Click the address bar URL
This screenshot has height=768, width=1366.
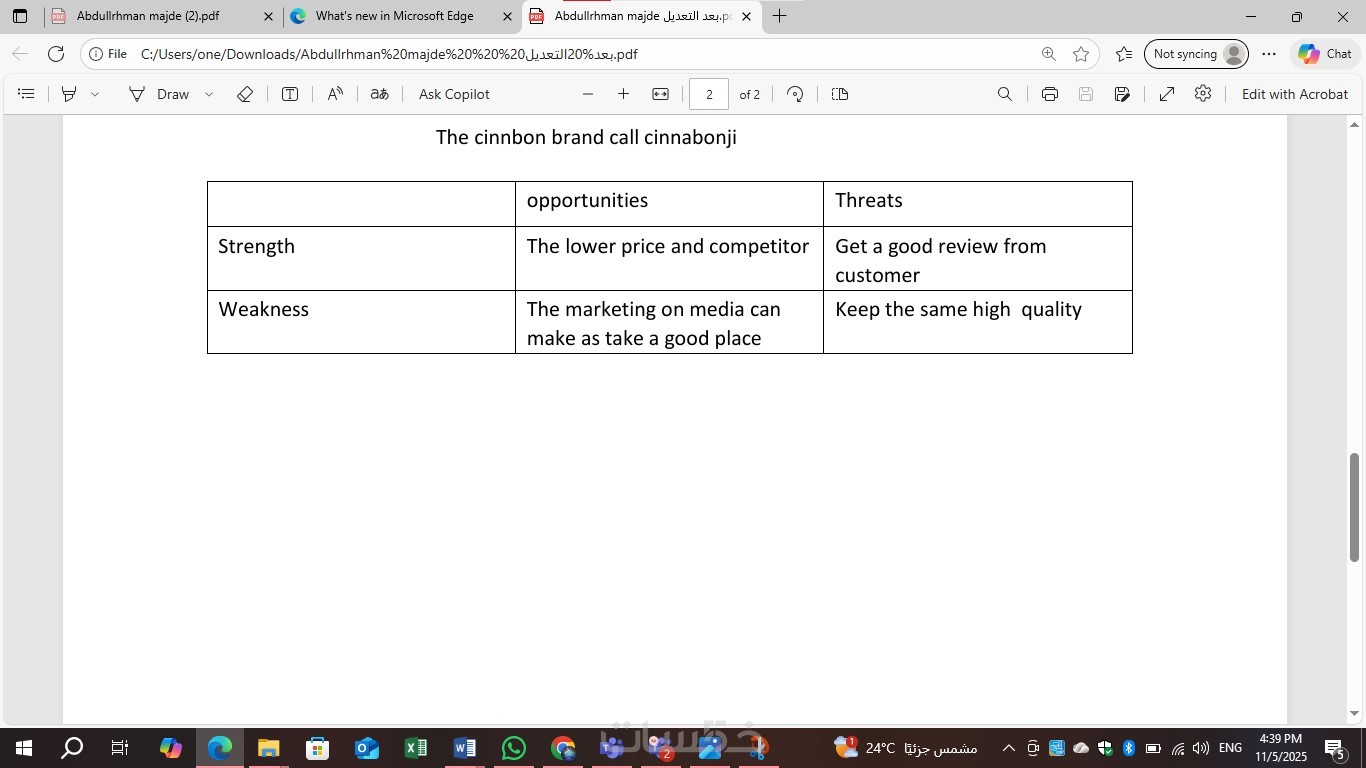(x=389, y=54)
